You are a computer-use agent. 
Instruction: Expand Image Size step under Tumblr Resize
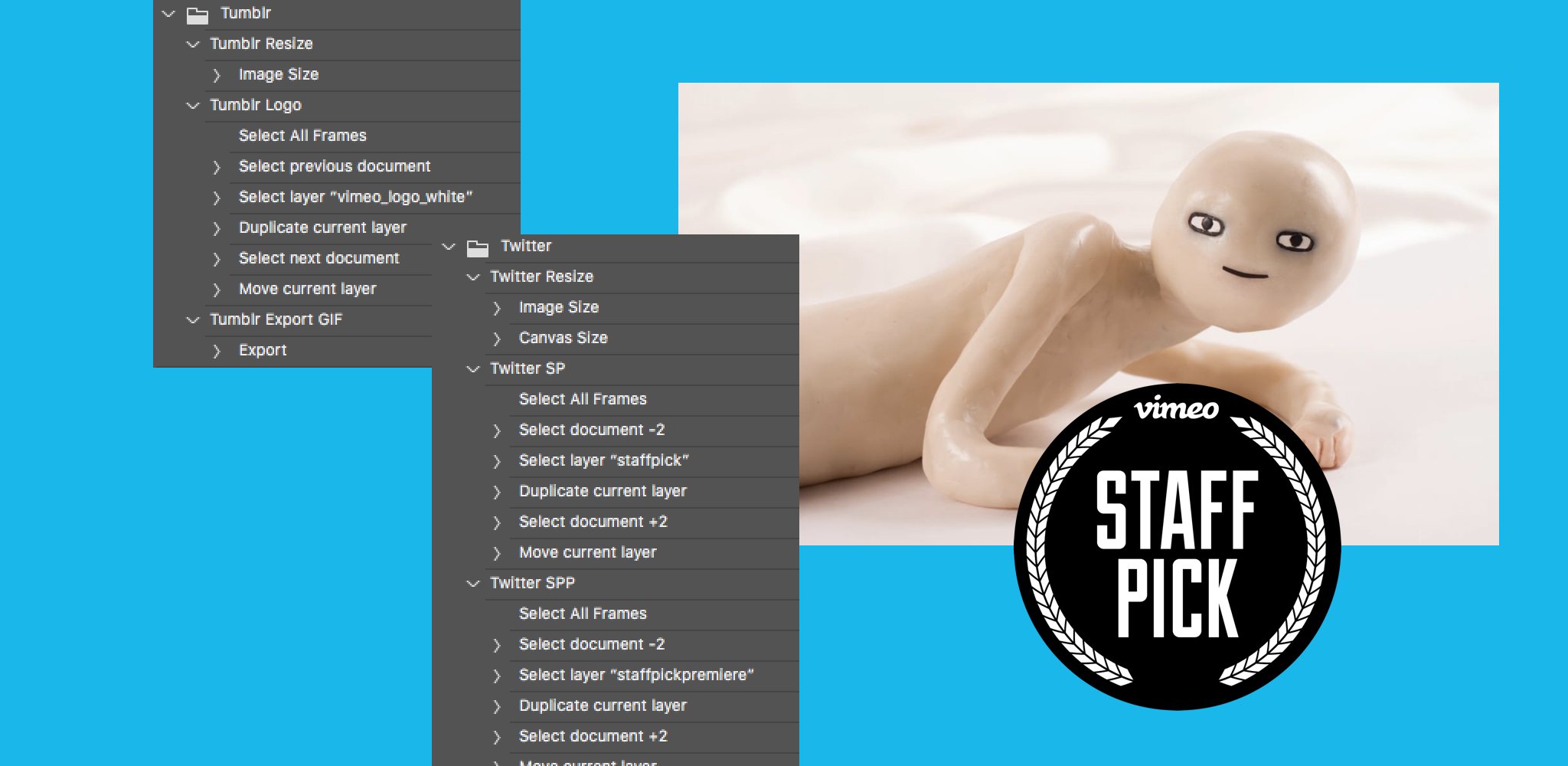point(217,75)
